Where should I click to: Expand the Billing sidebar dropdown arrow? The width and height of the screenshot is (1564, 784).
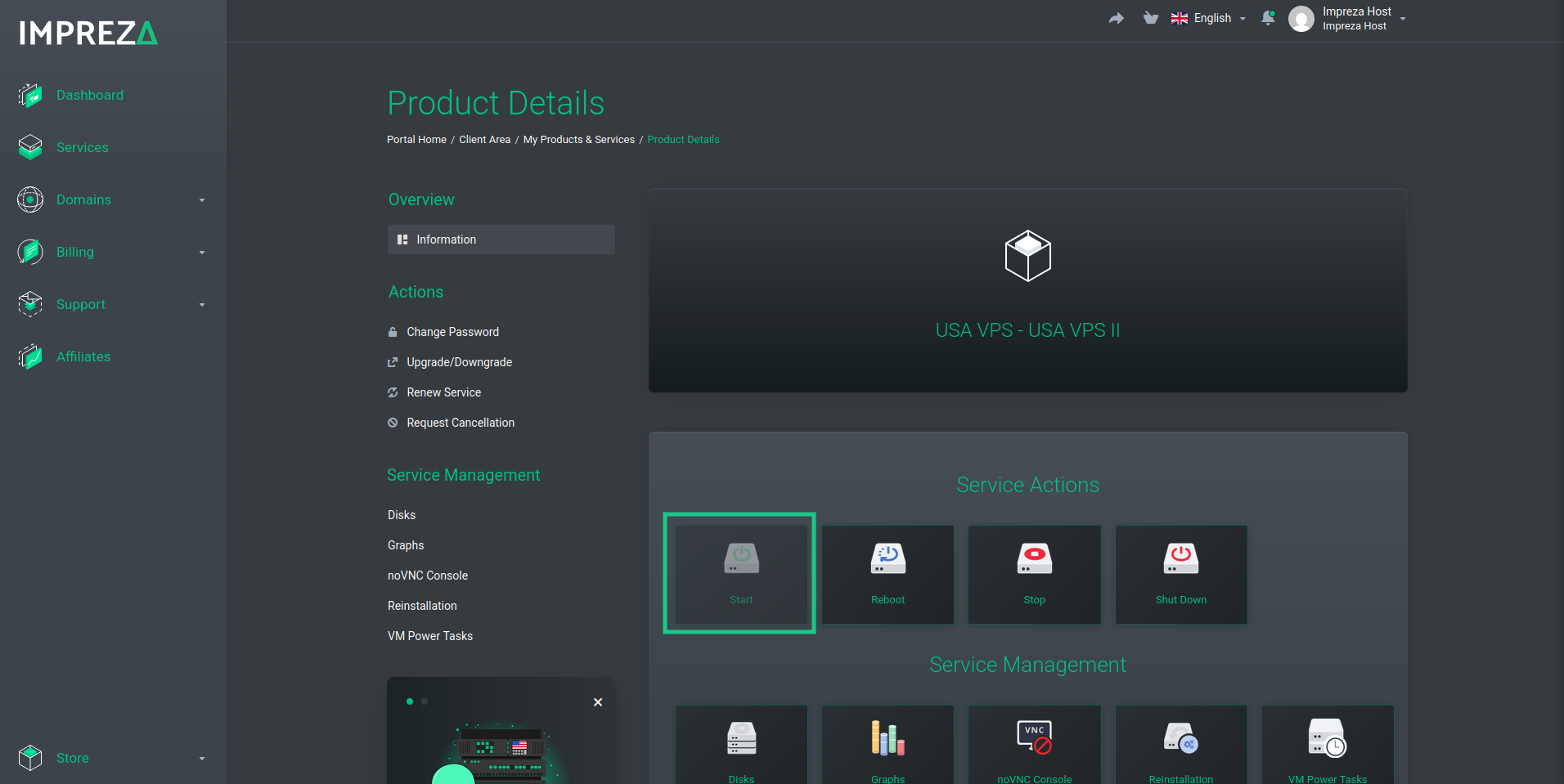coord(202,253)
